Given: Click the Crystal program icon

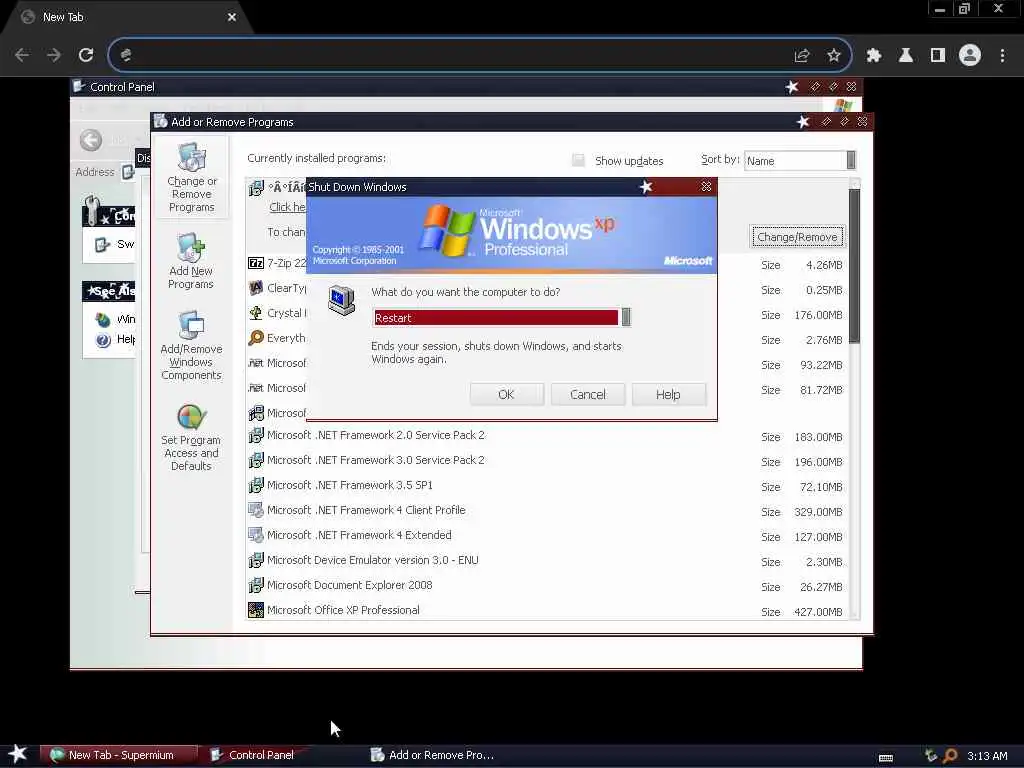Looking at the screenshot, I should [x=255, y=313].
